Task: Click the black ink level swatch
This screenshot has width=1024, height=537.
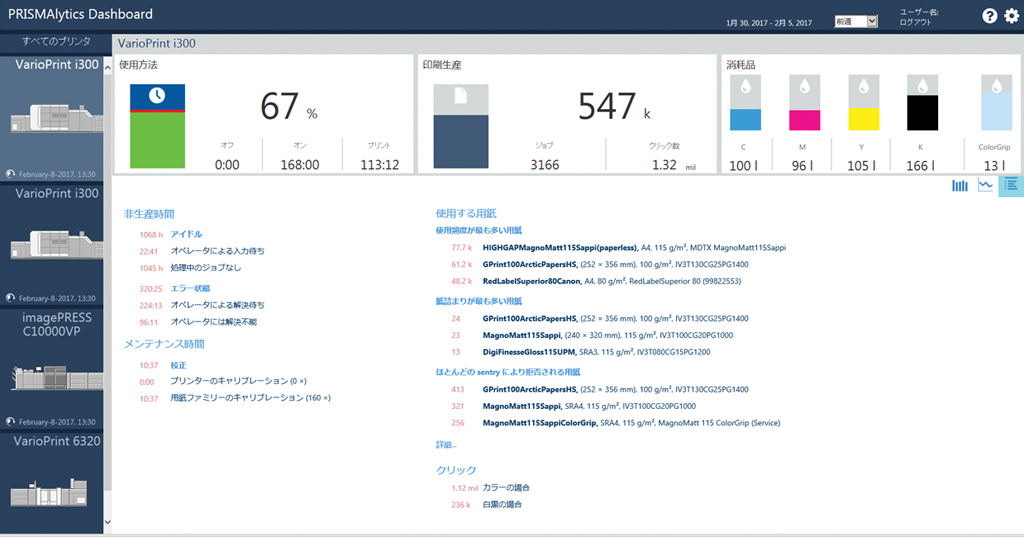Action: click(x=923, y=113)
